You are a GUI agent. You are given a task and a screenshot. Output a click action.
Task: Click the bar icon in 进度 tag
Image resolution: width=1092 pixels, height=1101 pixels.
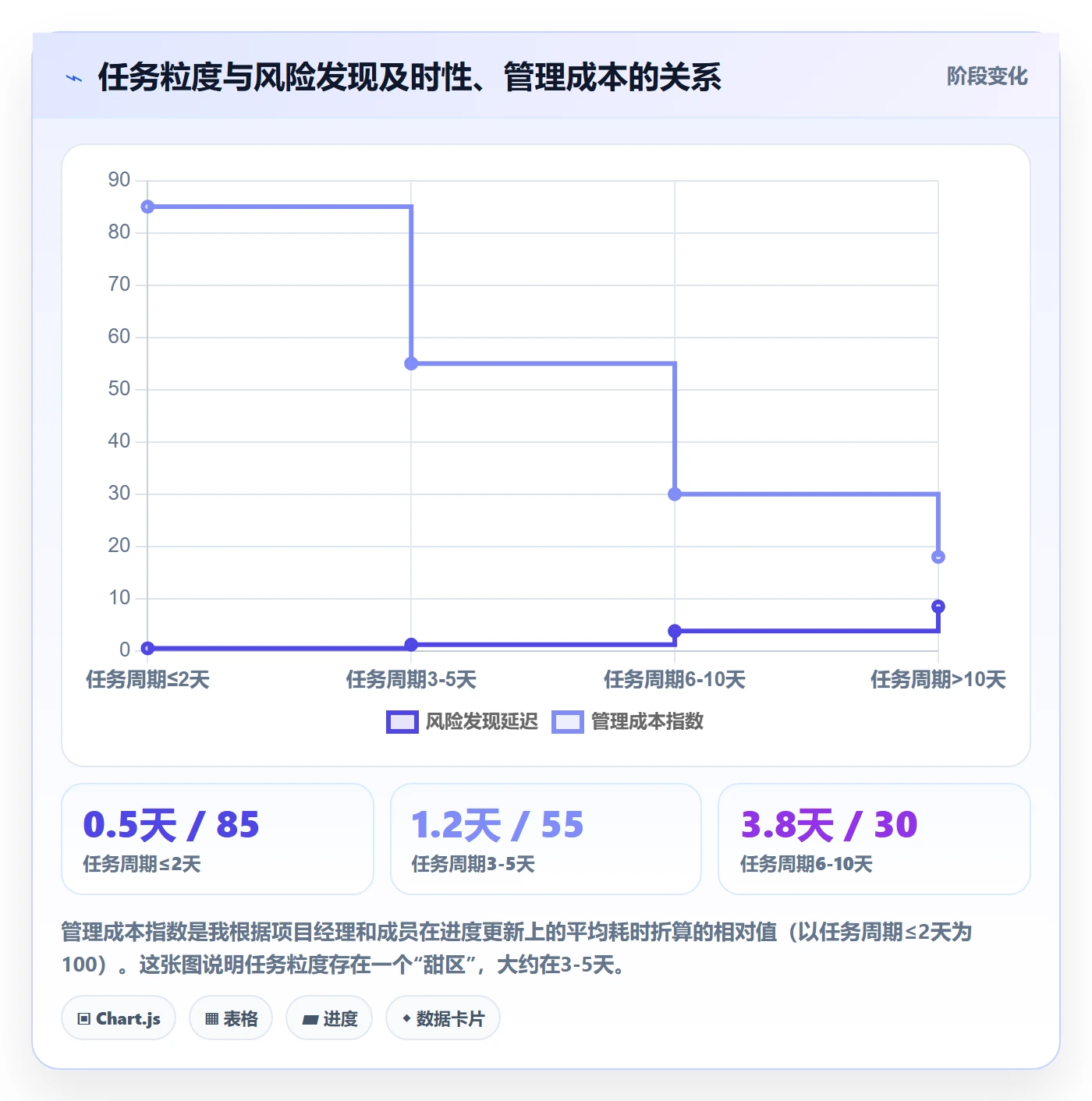[310, 1020]
